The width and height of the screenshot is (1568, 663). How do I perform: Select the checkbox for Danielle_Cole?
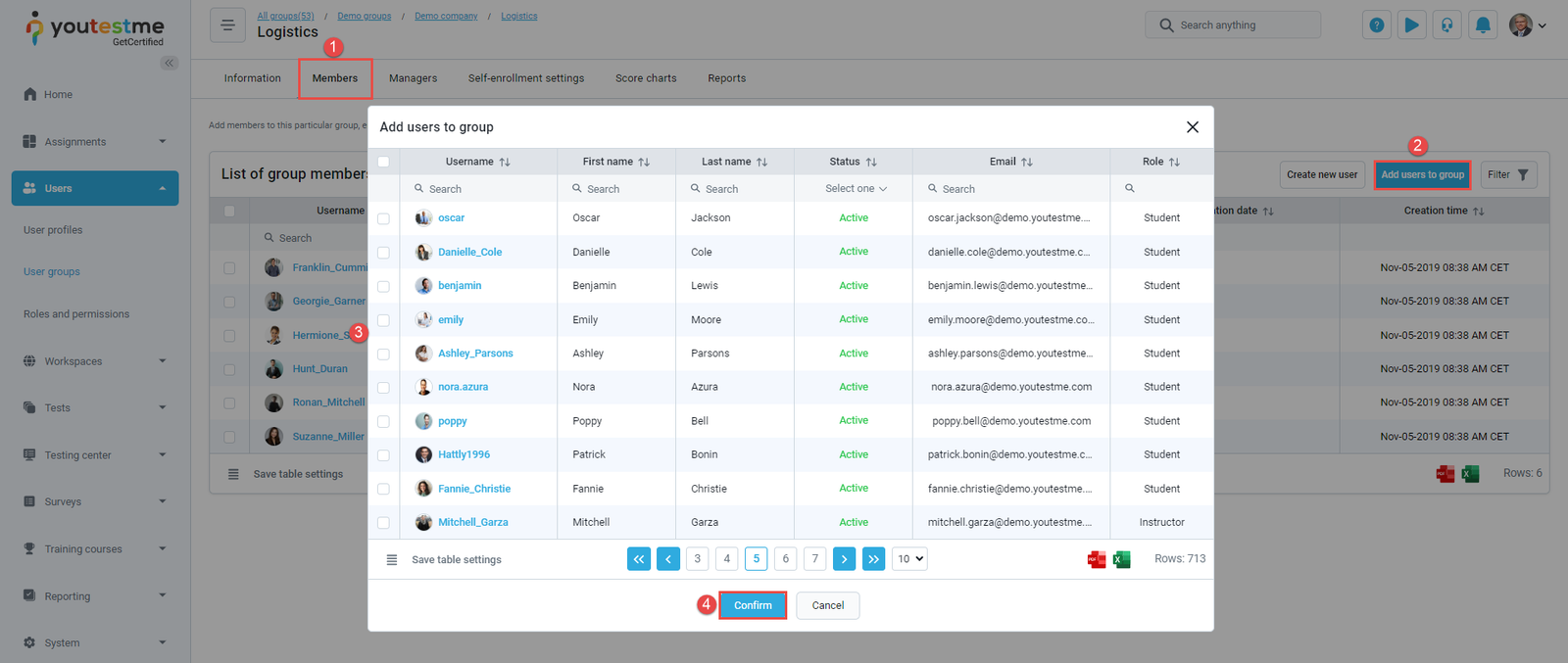point(383,253)
